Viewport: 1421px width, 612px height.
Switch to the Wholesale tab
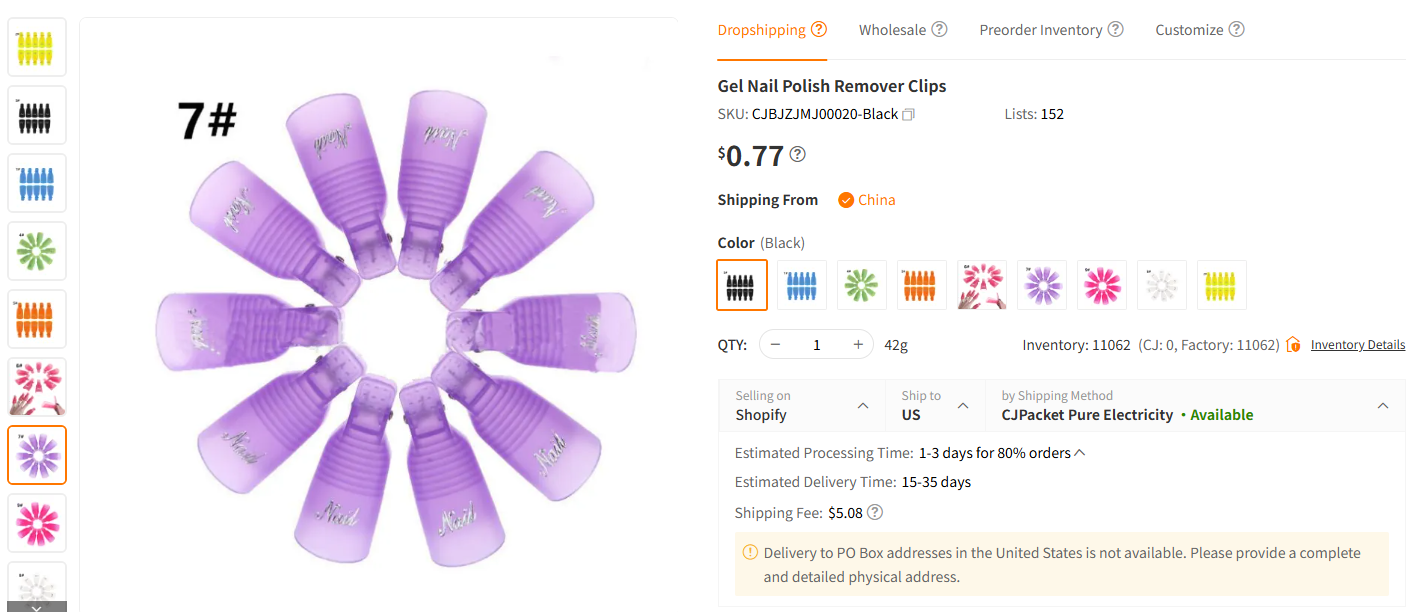892,30
